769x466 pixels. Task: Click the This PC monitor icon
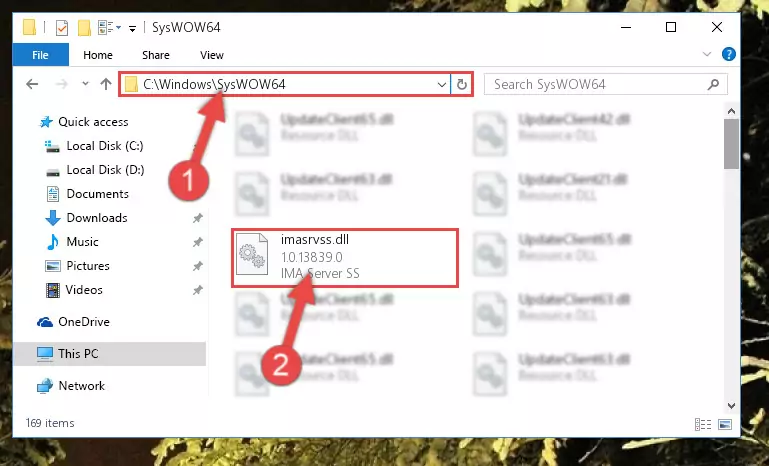click(45, 354)
